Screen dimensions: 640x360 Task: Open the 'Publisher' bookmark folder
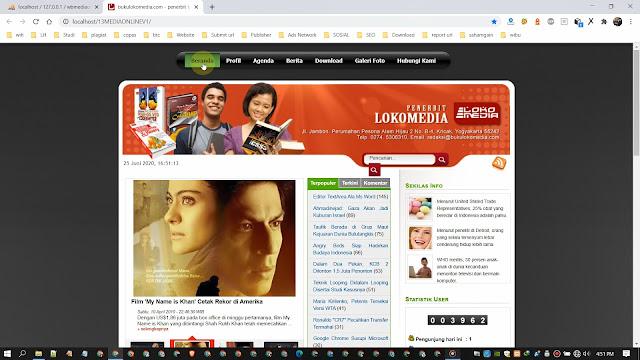click(257, 35)
